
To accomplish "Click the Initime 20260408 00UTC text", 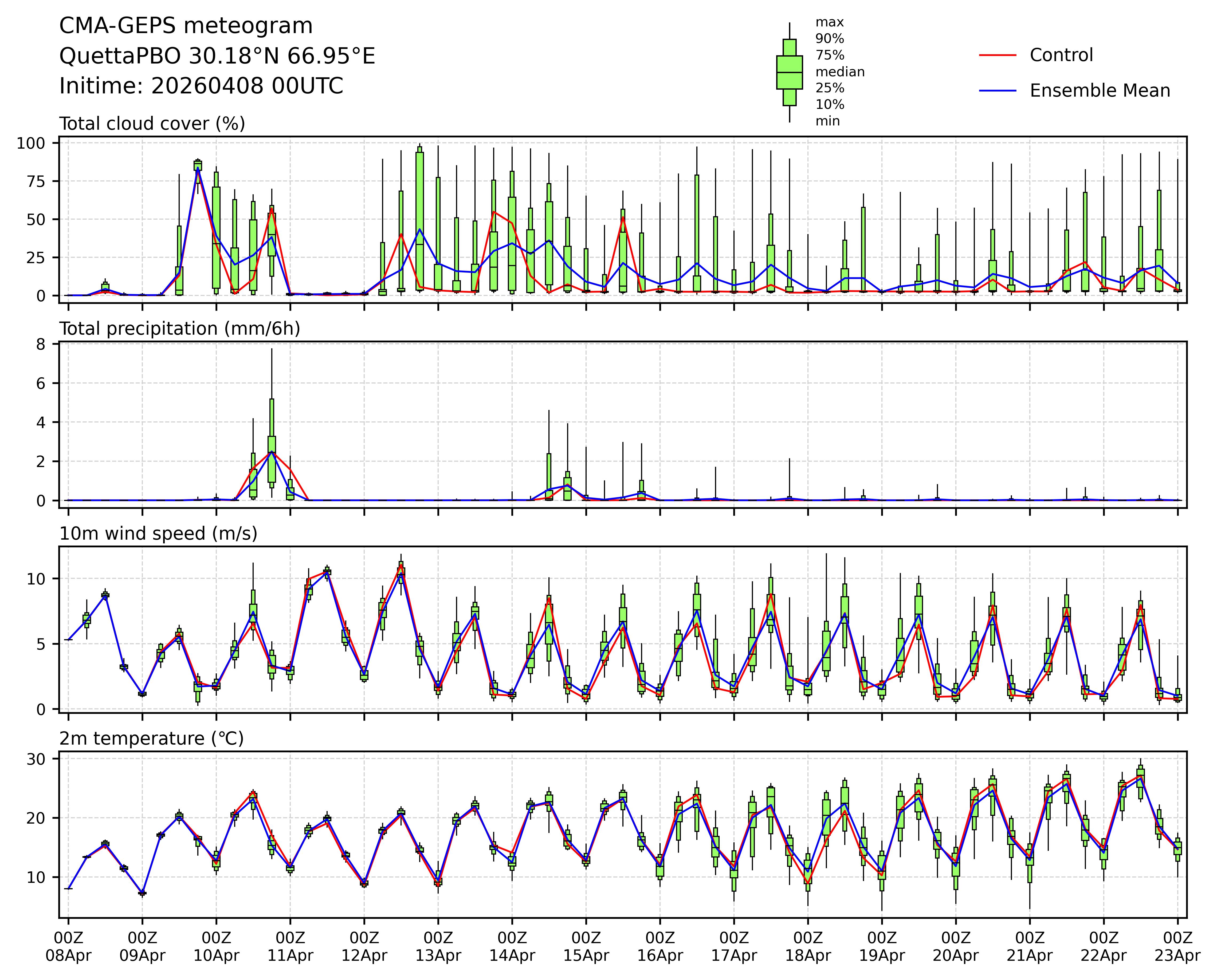I will [201, 86].
